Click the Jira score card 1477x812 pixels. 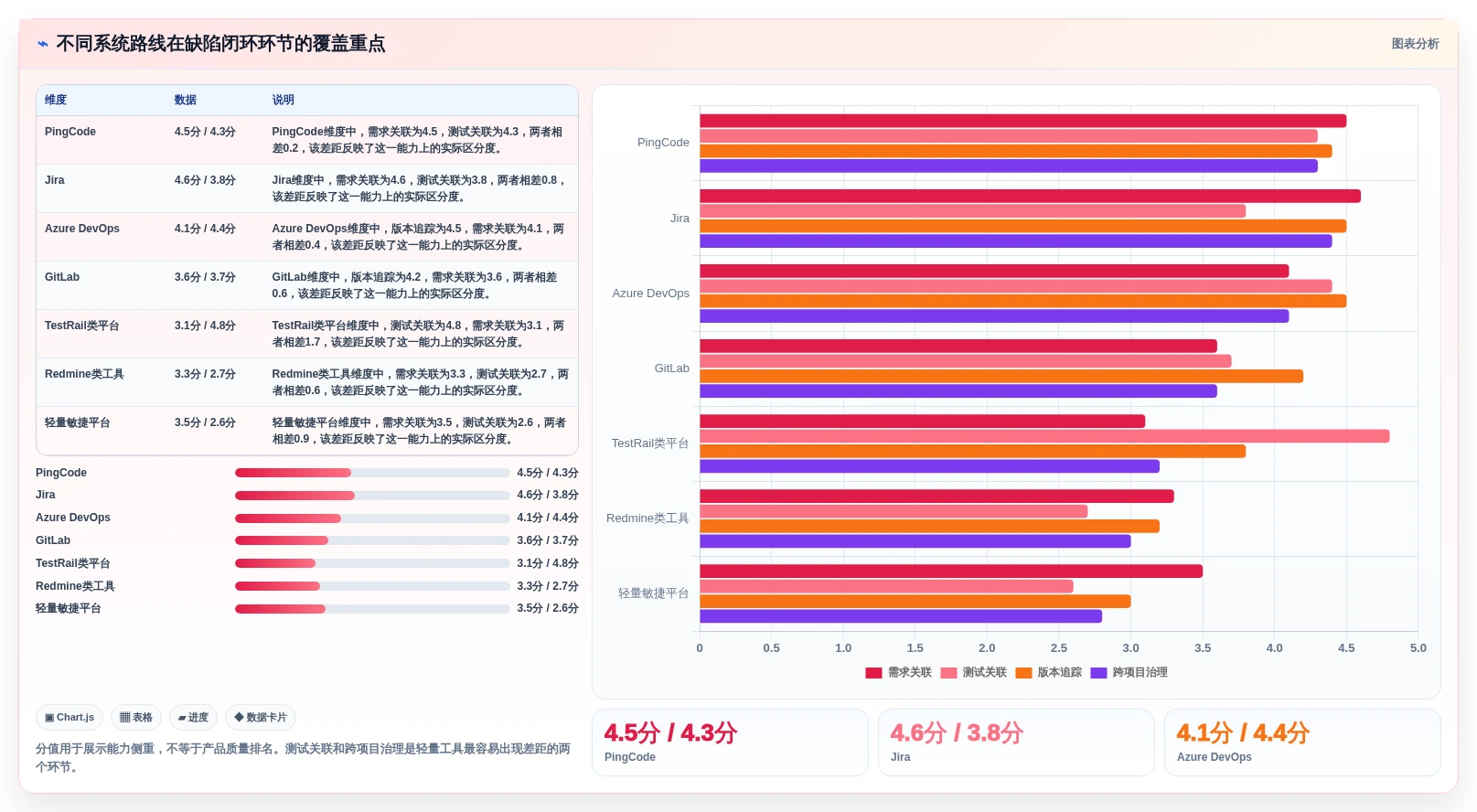point(1016,743)
